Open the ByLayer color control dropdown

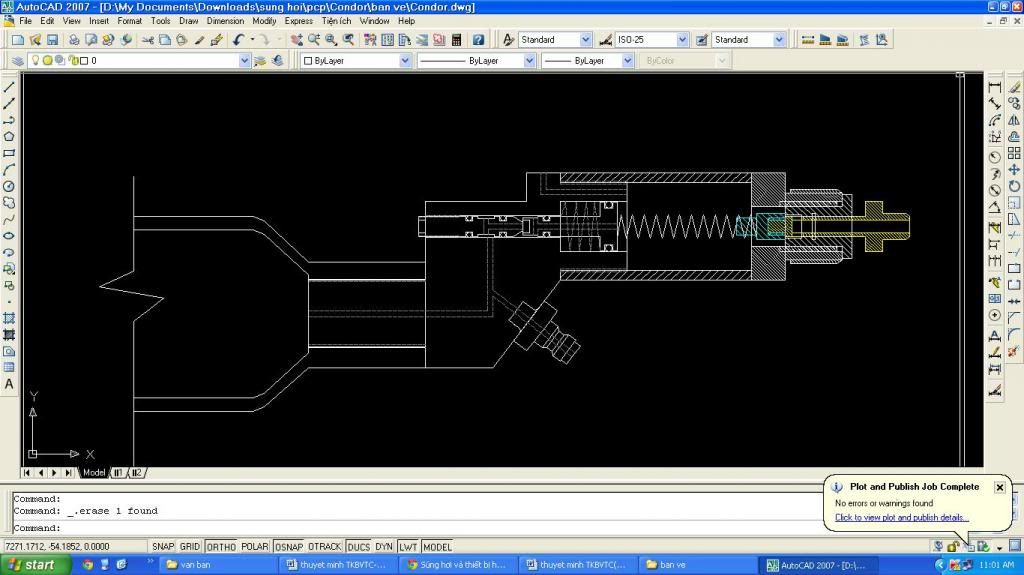[x=405, y=61]
